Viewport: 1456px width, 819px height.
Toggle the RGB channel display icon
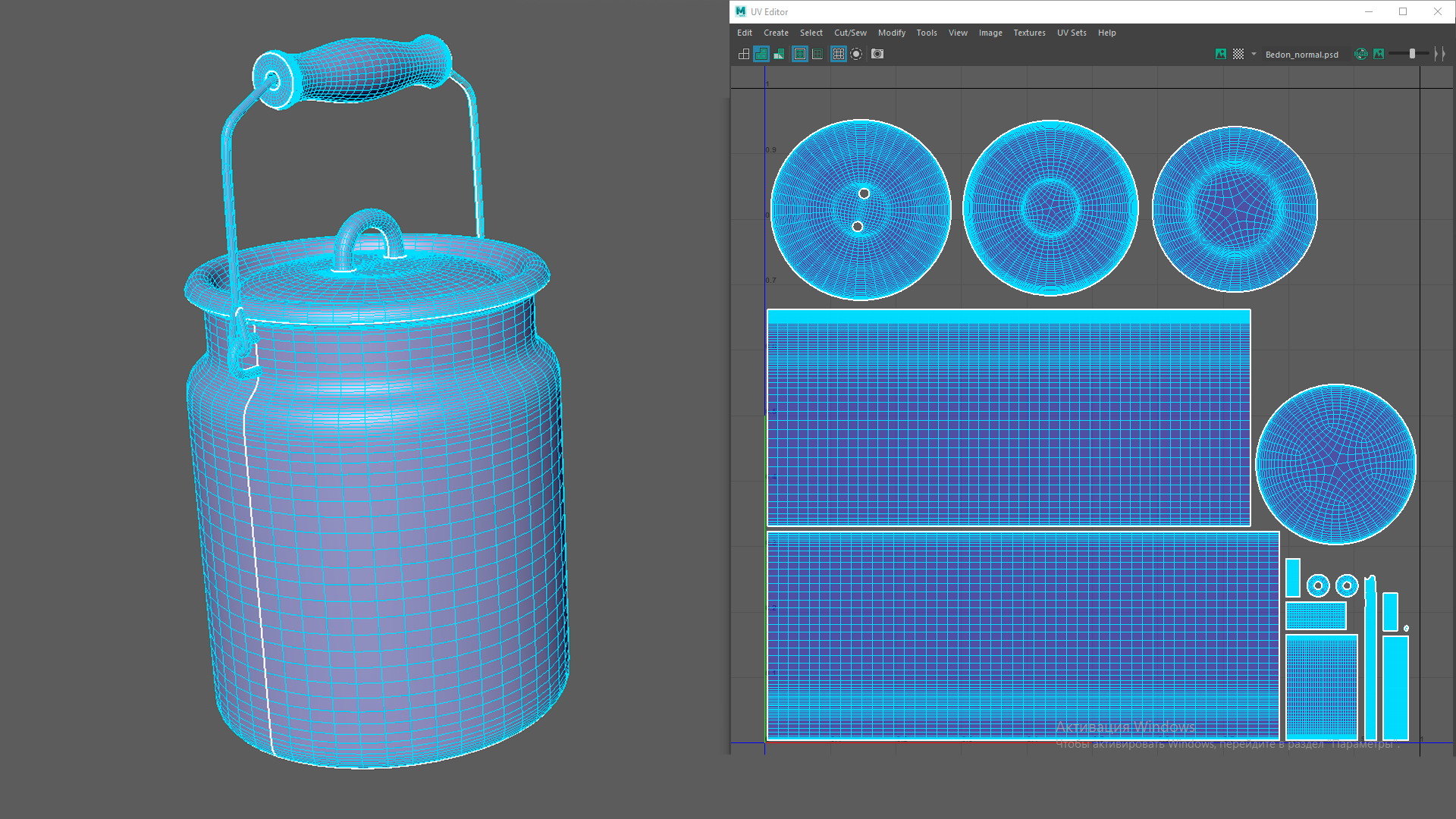point(1361,54)
